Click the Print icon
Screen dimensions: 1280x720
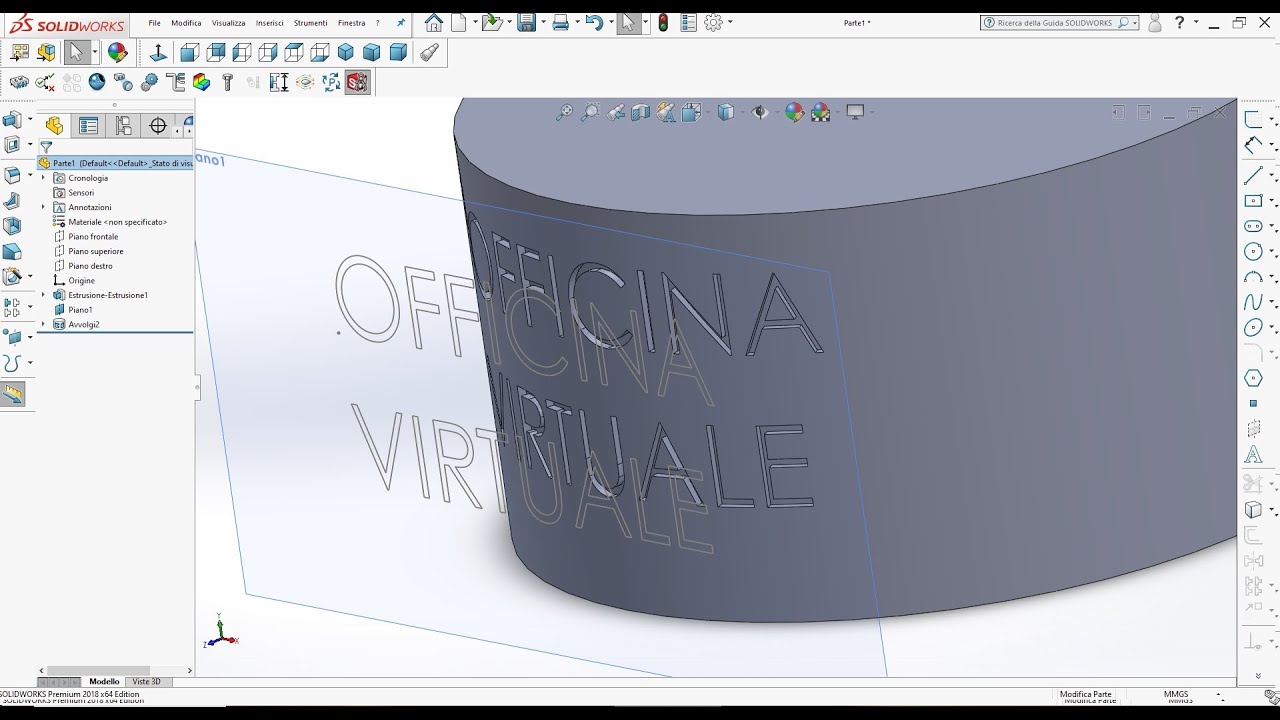click(x=560, y=22)
